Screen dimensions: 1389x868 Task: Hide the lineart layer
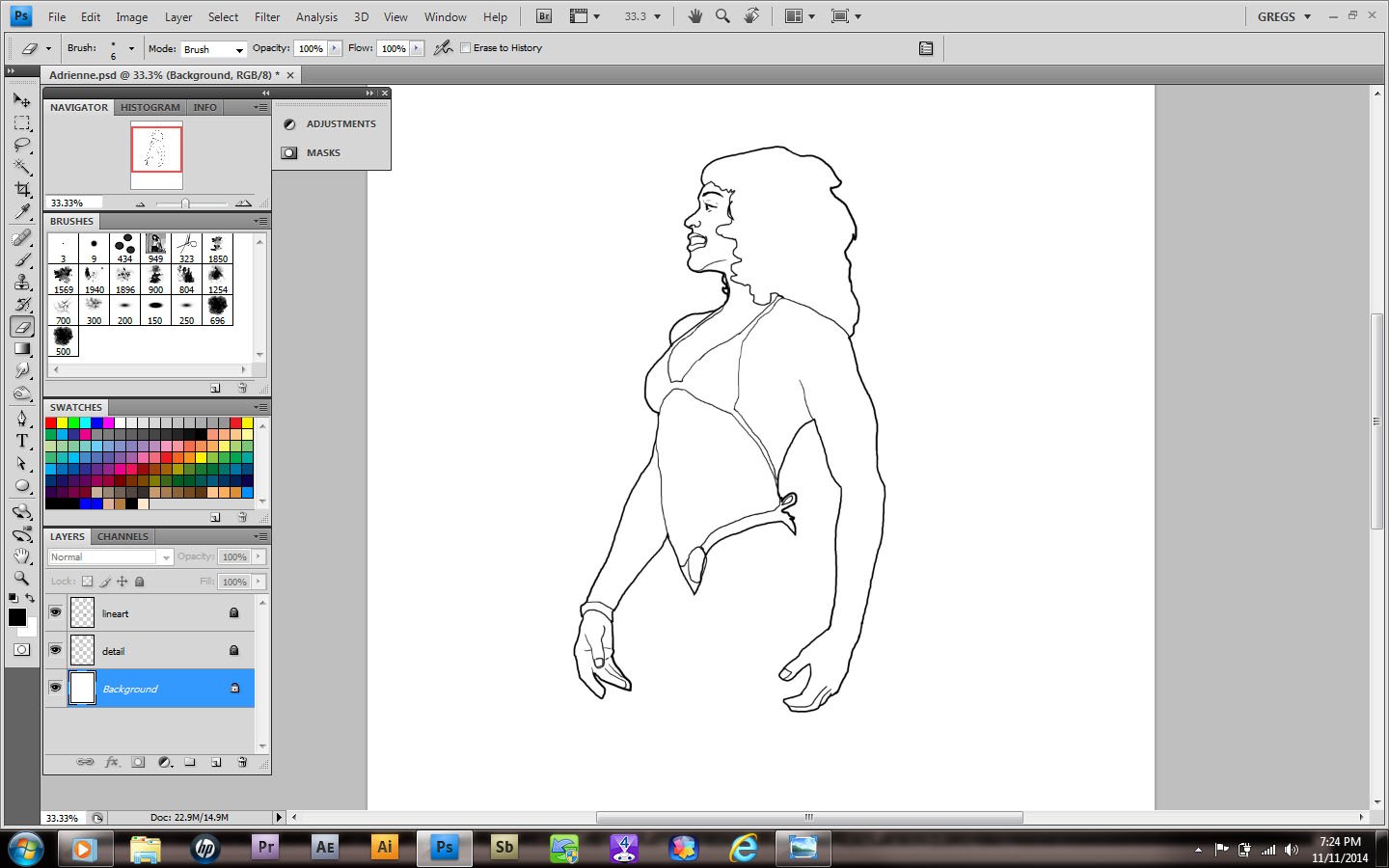point(55,612)
